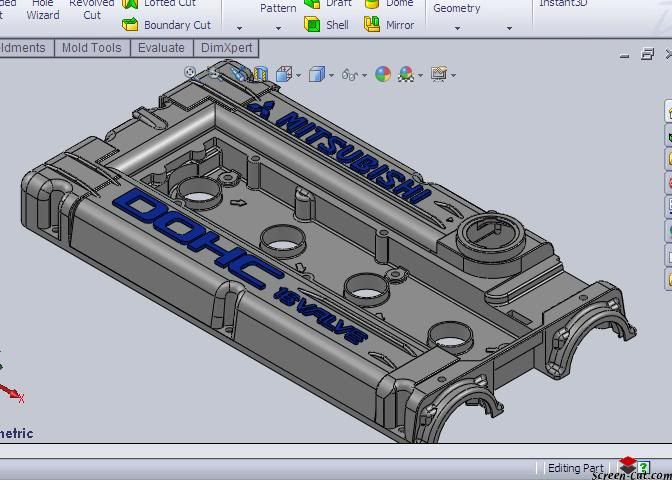Viewport: 672px width, 480px height.
Task: Expand the Hide/Show Items dropdown arrow
Action: pos(364,76)
